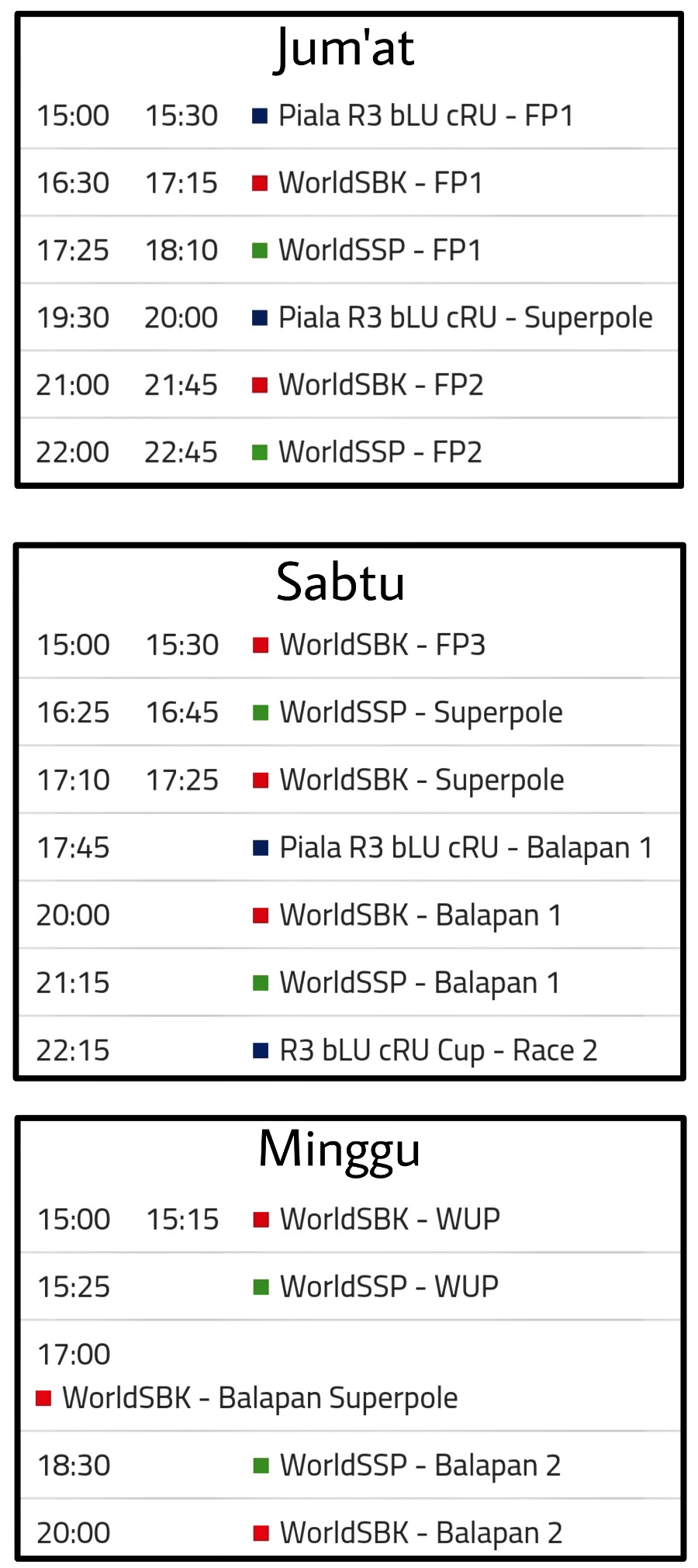Click the green square beside WorldSSP - FP2

point(260,452)
